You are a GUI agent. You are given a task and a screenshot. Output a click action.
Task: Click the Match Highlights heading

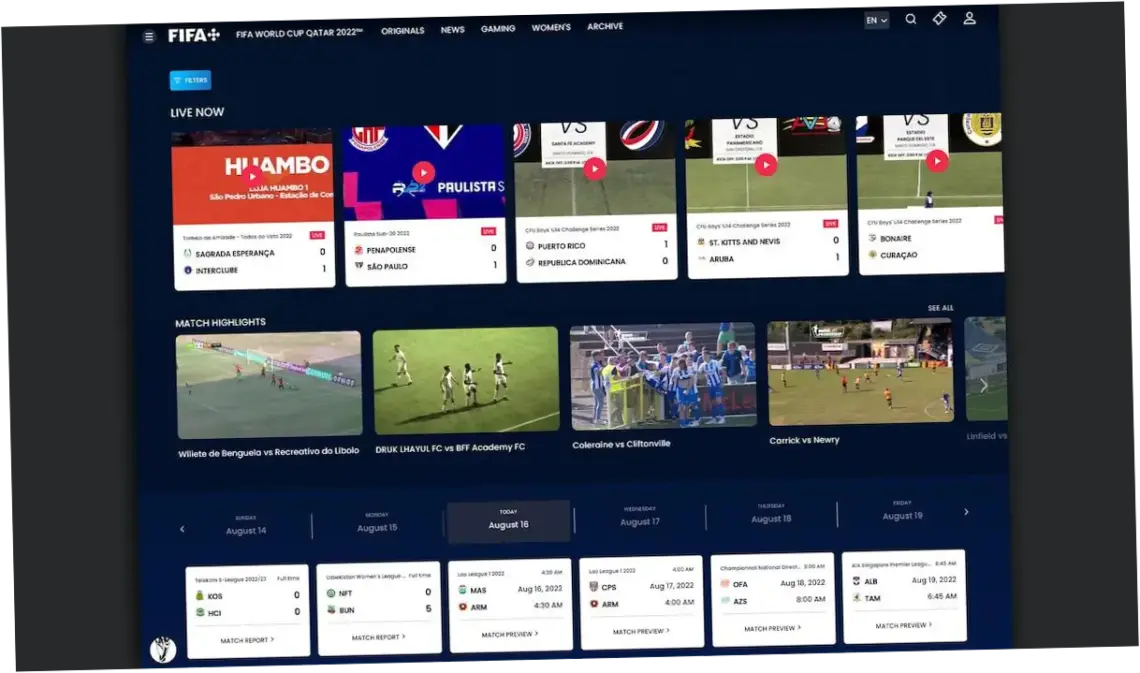coord(220,323)
